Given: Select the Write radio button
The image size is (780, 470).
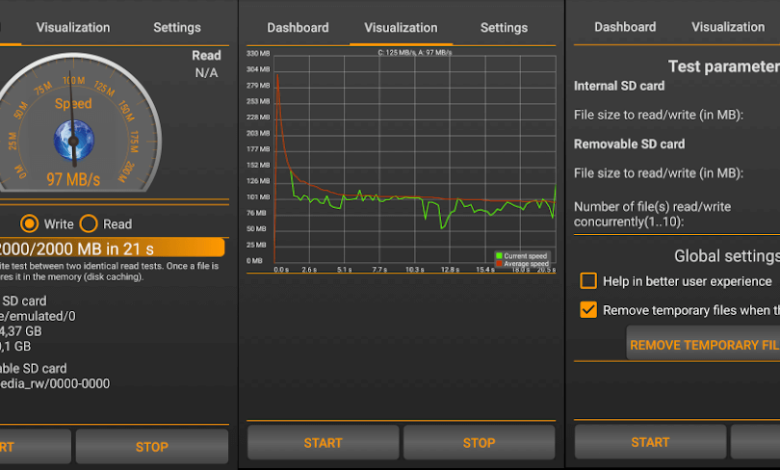Looking at the screenshot, I should click(30, 224).
